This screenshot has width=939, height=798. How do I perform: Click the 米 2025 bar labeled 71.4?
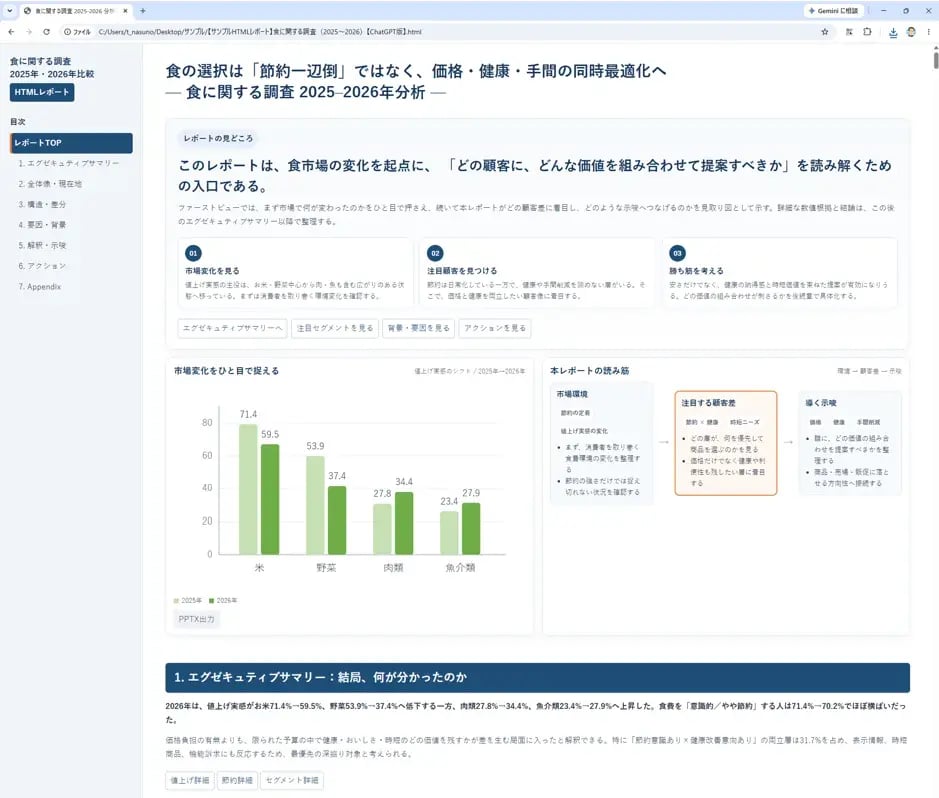tap(248, 489)
